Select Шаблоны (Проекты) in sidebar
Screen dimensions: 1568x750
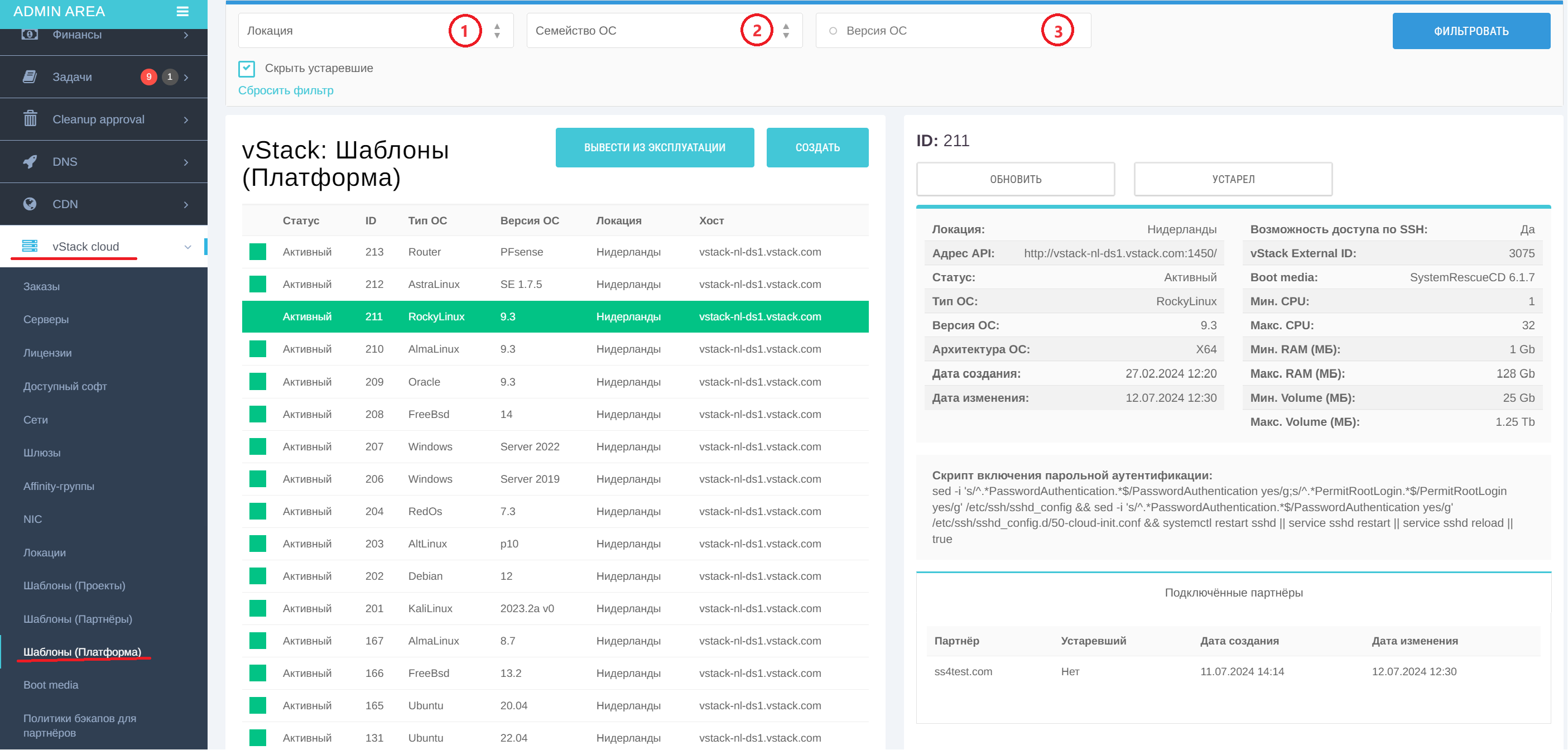(x=74, y=585)
